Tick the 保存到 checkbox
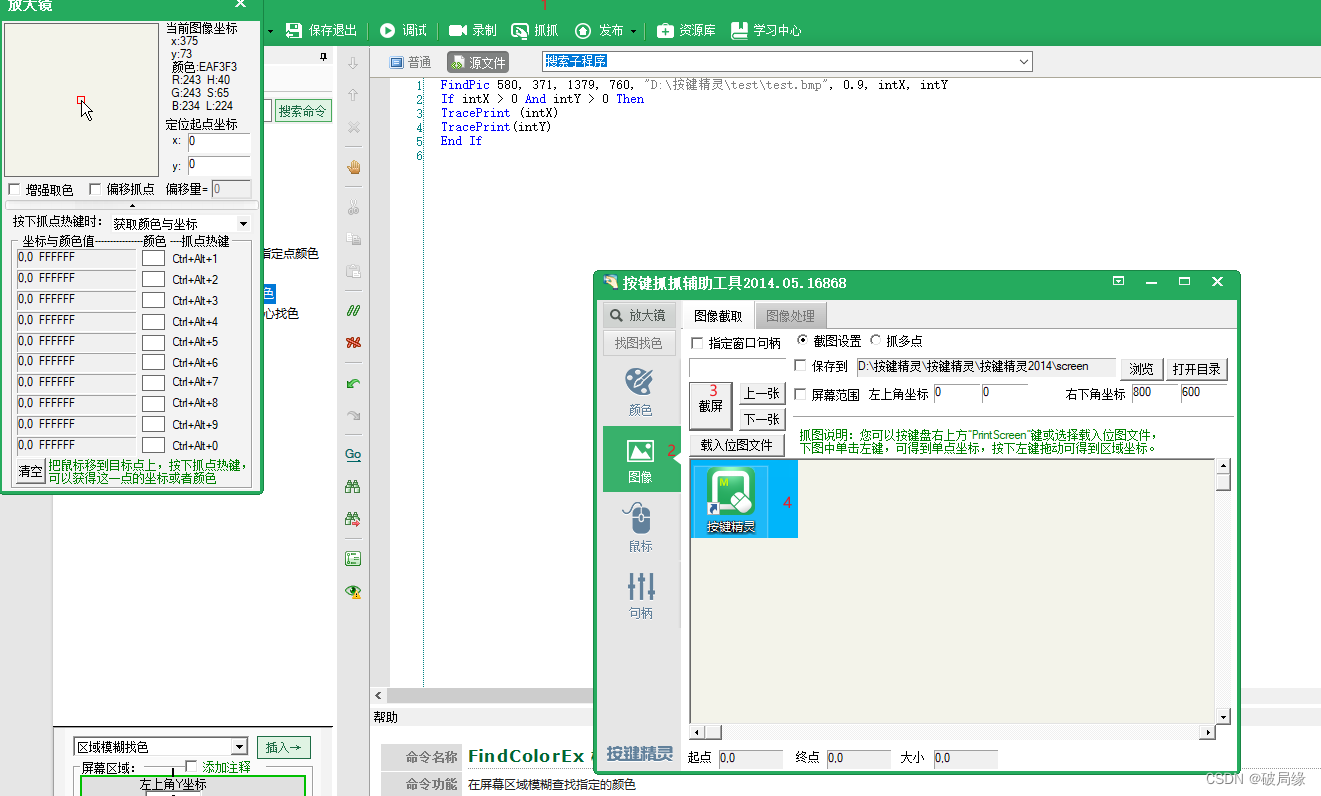Image resolution: width=1321 pixels, height=796 pixels. 800,366
